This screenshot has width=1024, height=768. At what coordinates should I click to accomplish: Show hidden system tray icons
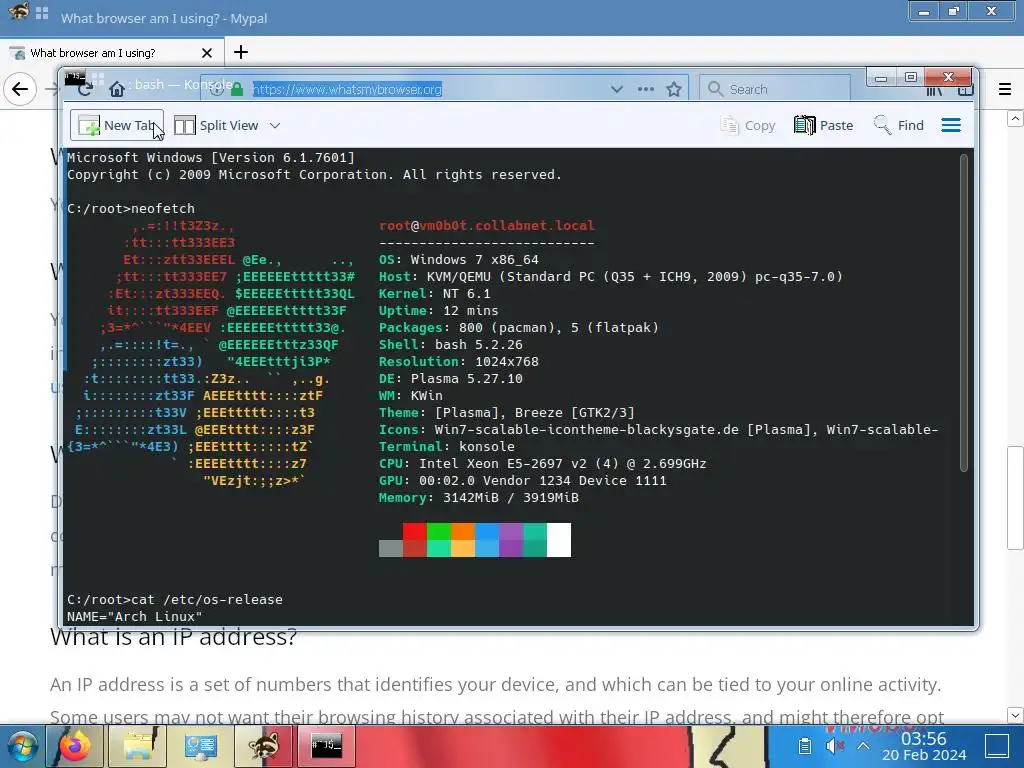click(863, 746)
